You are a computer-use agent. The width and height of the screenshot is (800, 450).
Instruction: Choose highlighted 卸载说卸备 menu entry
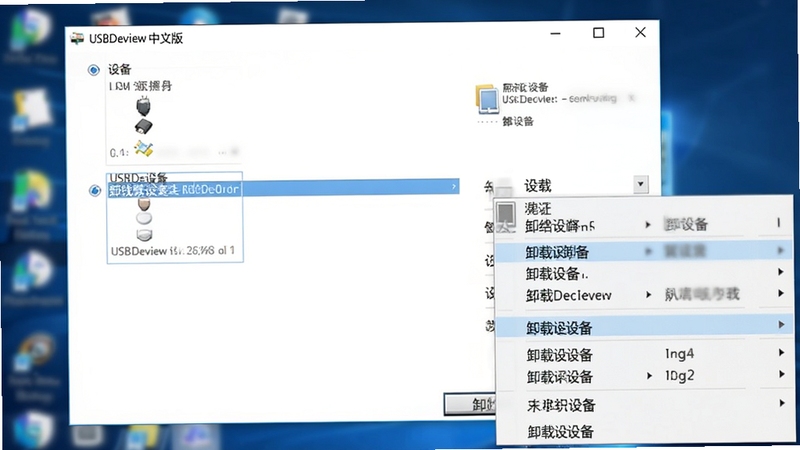[x=557, y=252]
